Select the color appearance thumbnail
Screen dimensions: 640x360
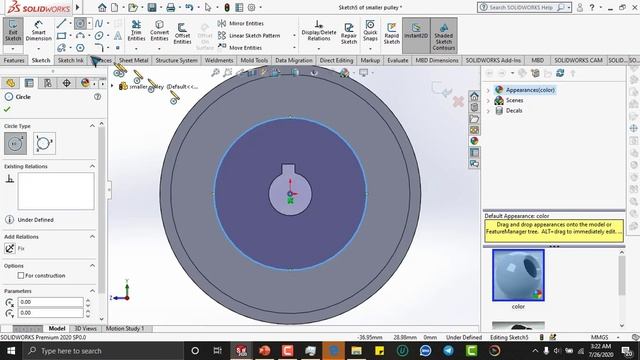point(518,276)
